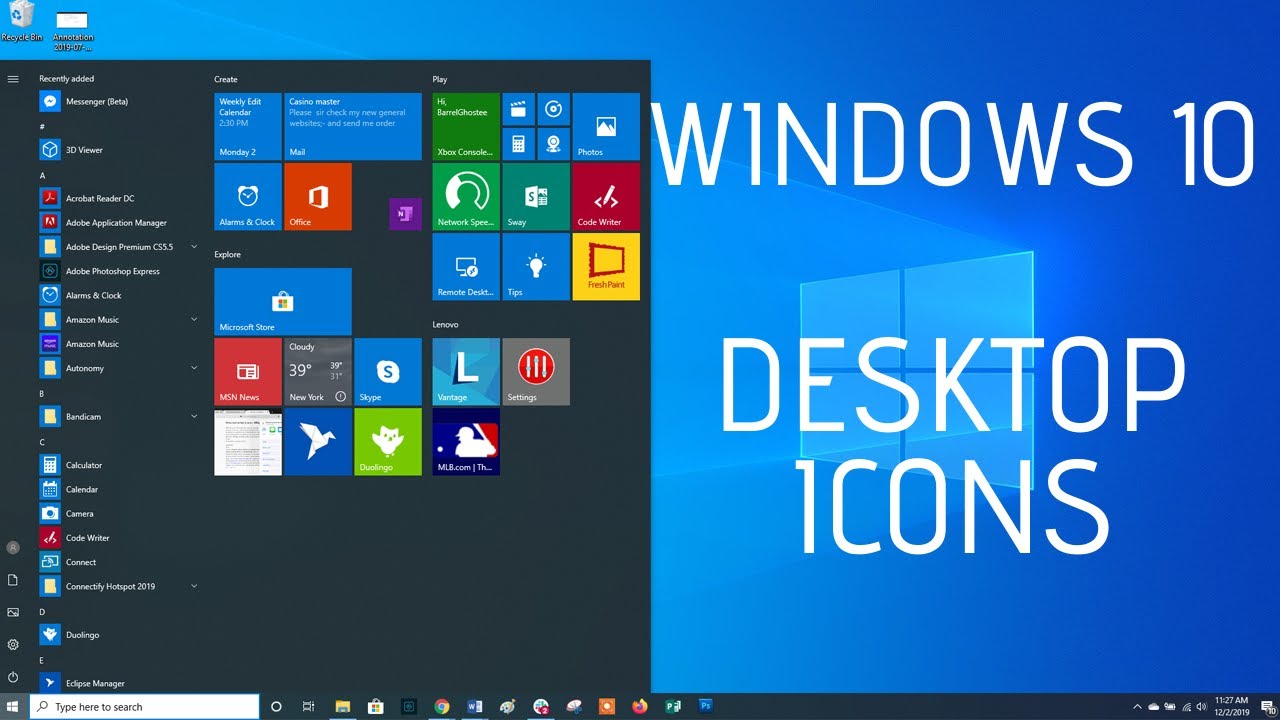Open Alarms & Clock in the app list
The height and width of the screenshot is (720, 1280).
pyautogui.click(x=118, y=295)
